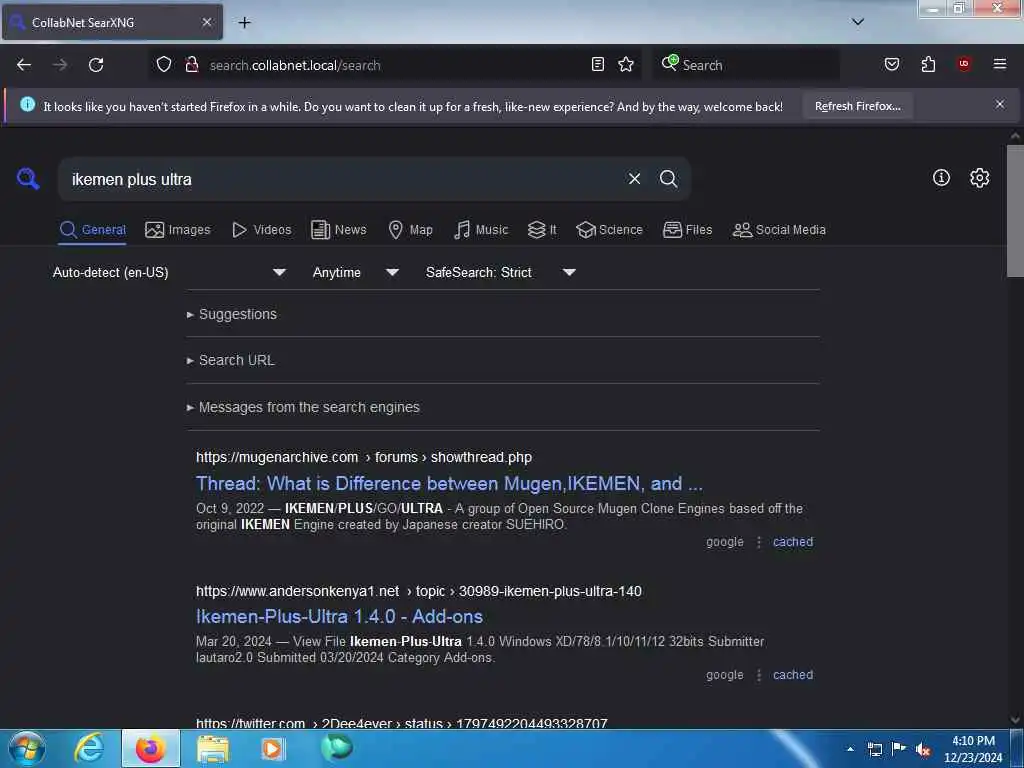This screenshot has height=768, width=1024.
Task: Click the muted volume tray icon
Action: click(x=923, y=750)
